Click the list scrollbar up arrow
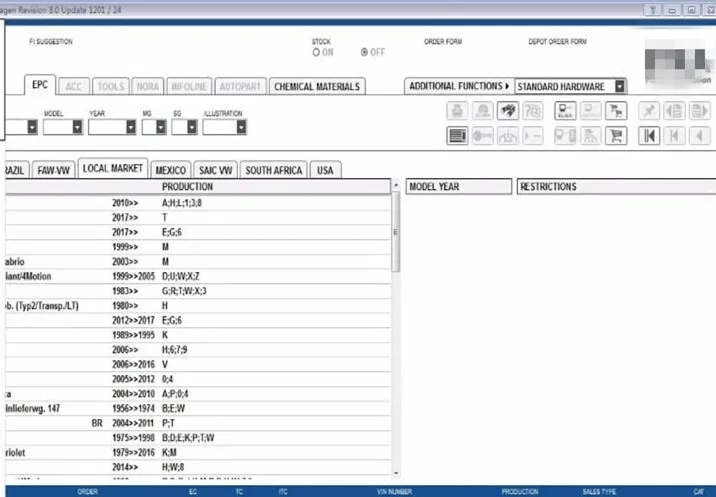This screenshot has width=716, height=497. pyautogui.click(x=396, y=185)
